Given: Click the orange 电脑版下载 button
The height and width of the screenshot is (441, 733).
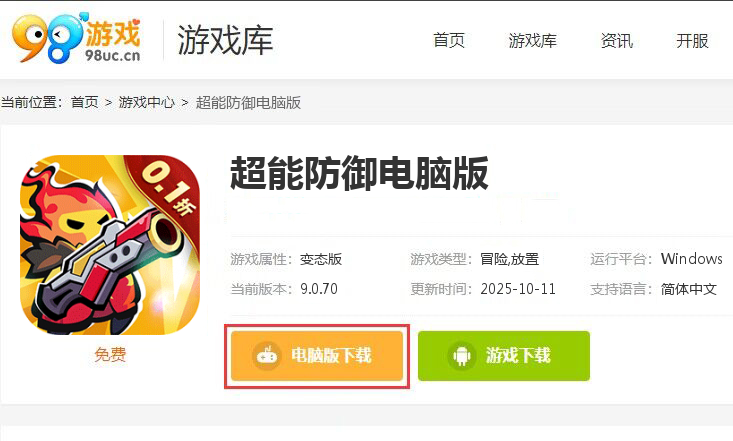Looking at the screenshot, I should point(317,356).
